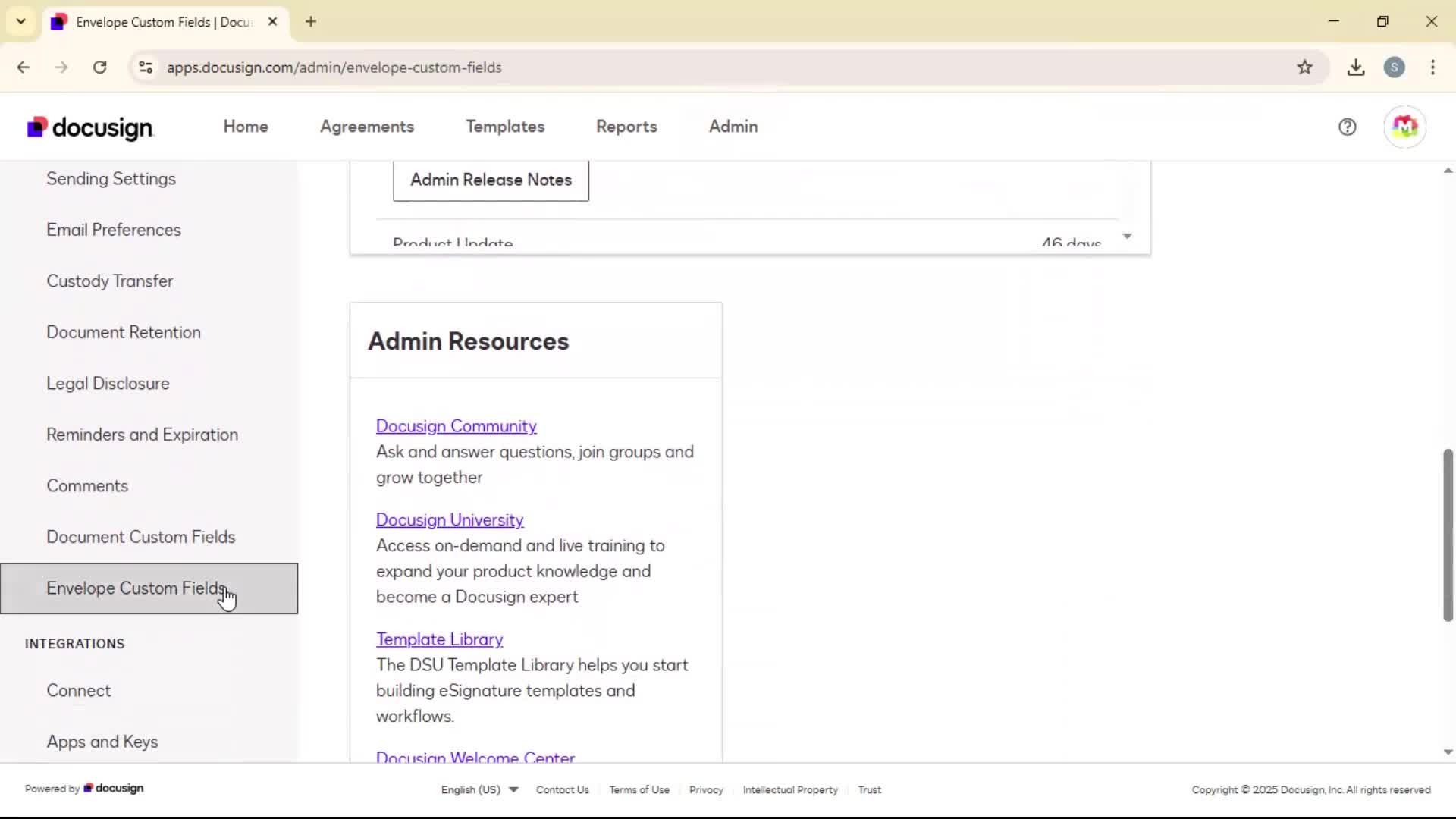
Task: Open the Admin menu
Action: click(x=733, y=127)
